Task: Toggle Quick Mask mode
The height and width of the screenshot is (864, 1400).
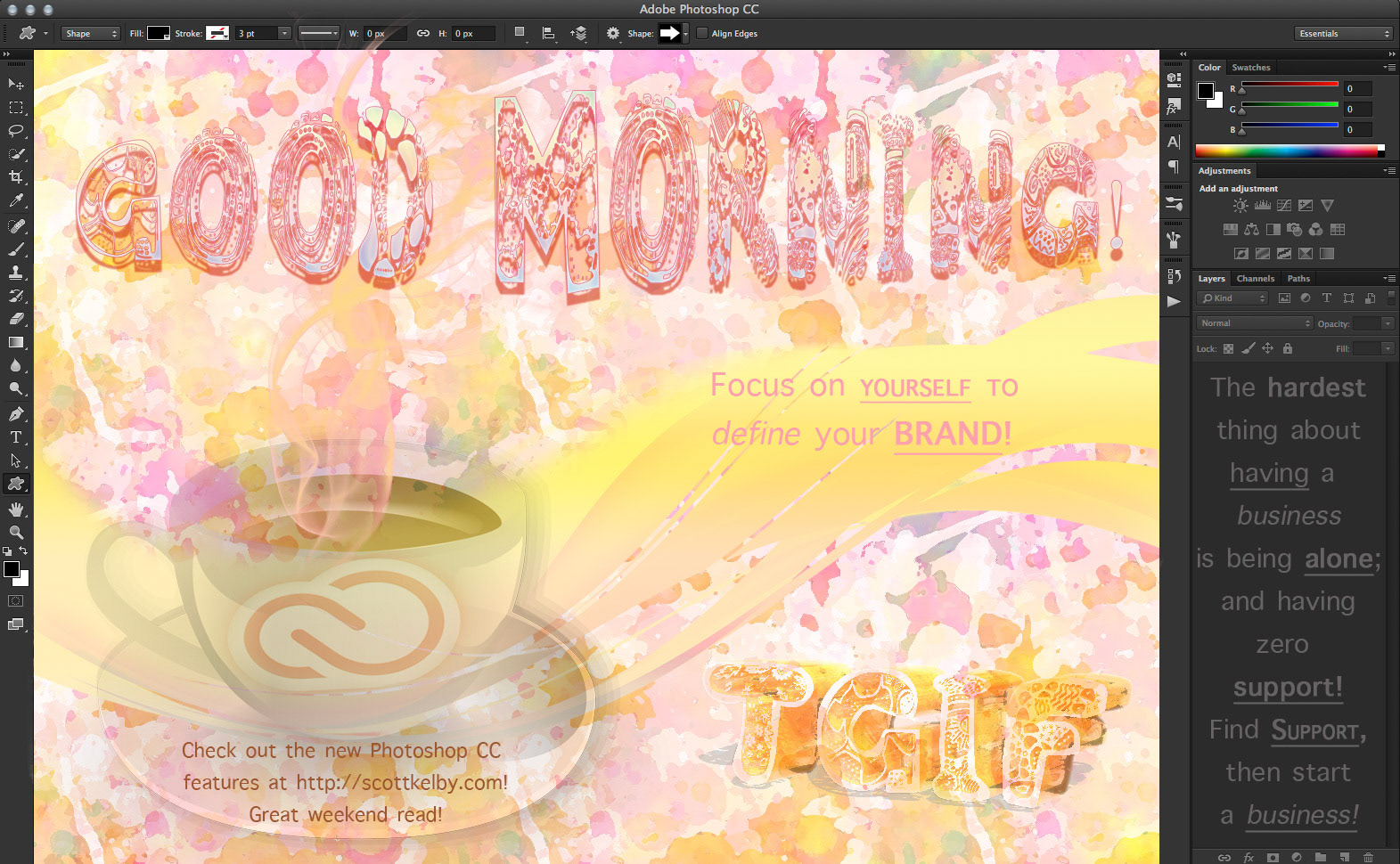Action: coord(16,601)
